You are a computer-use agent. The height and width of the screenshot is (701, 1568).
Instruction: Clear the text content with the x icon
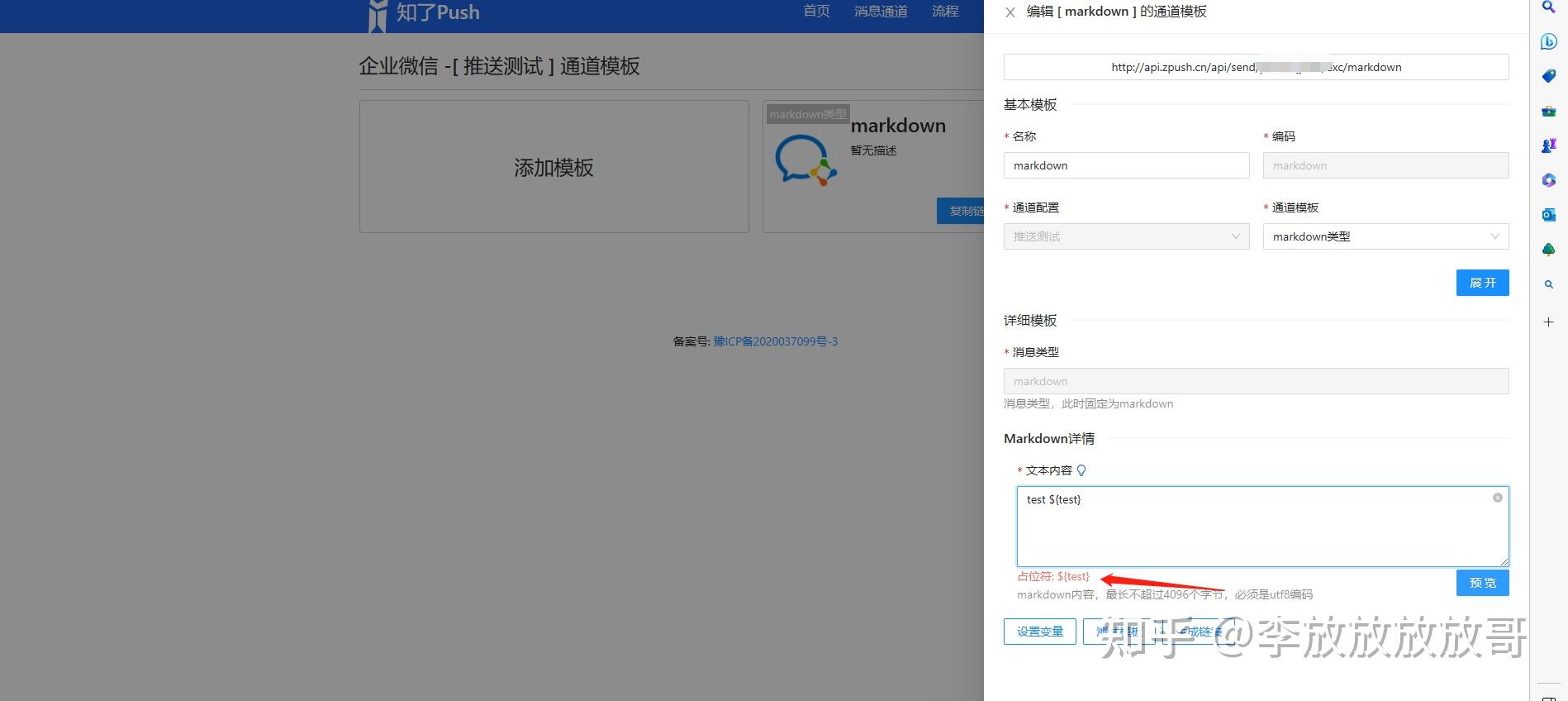(1497, 498)
